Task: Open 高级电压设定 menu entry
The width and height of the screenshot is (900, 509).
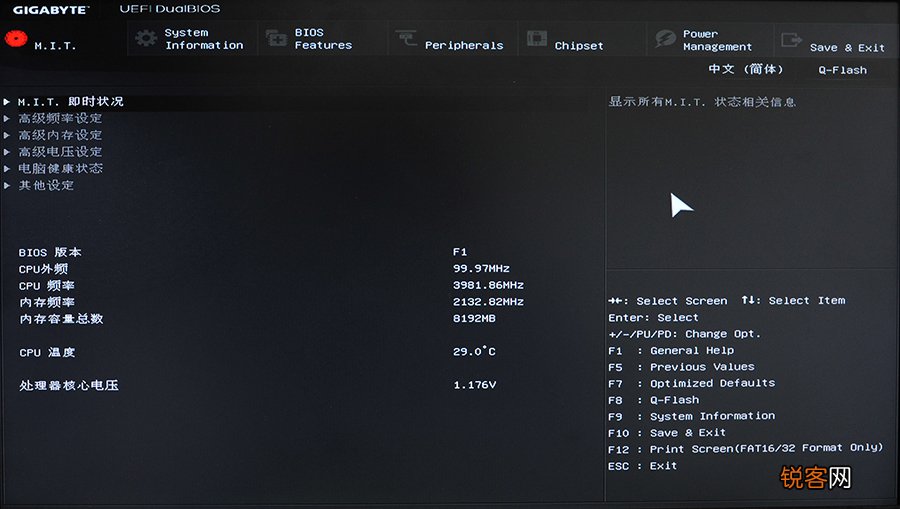Action: (x=60, y=151)
